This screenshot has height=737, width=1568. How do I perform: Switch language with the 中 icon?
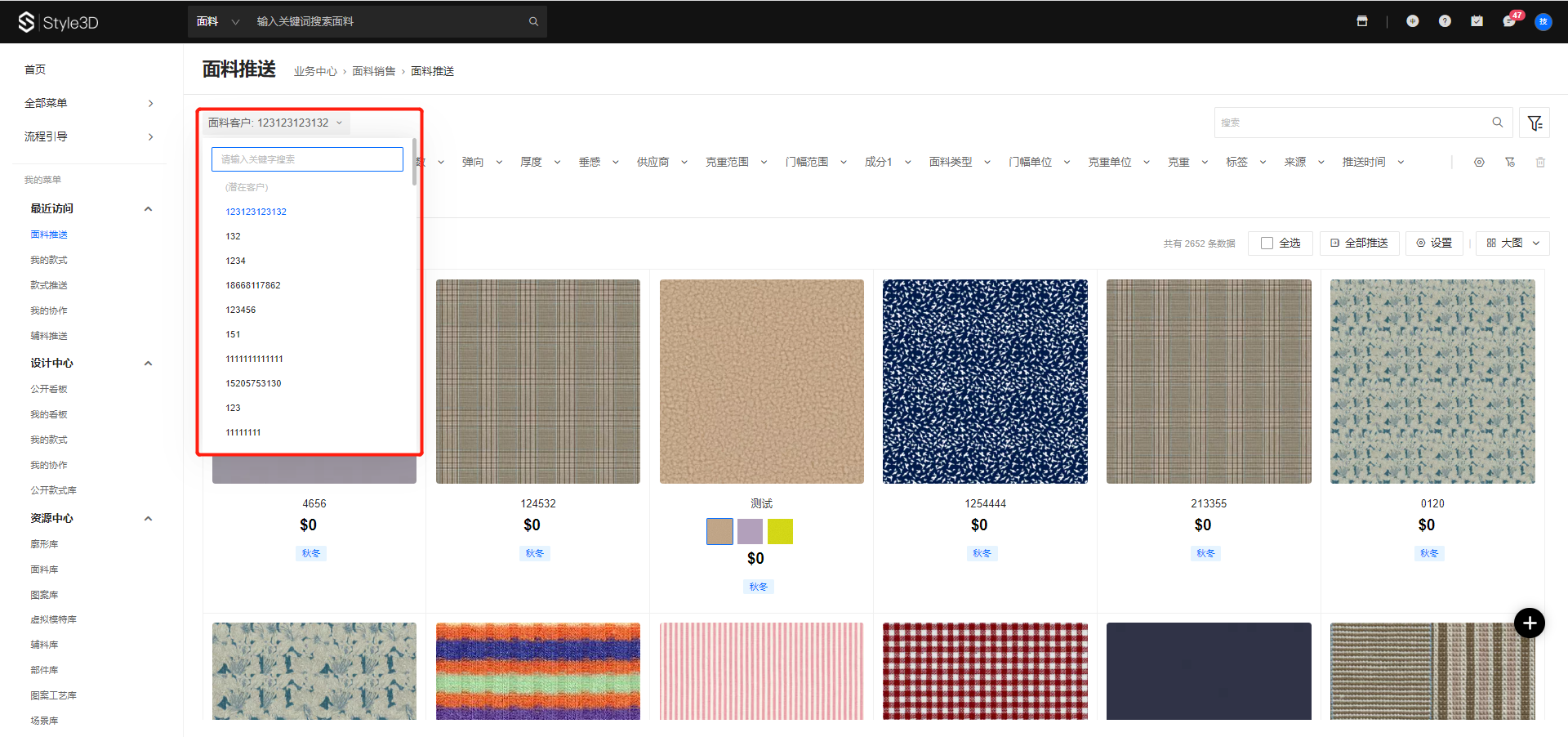click(1412, 21)
